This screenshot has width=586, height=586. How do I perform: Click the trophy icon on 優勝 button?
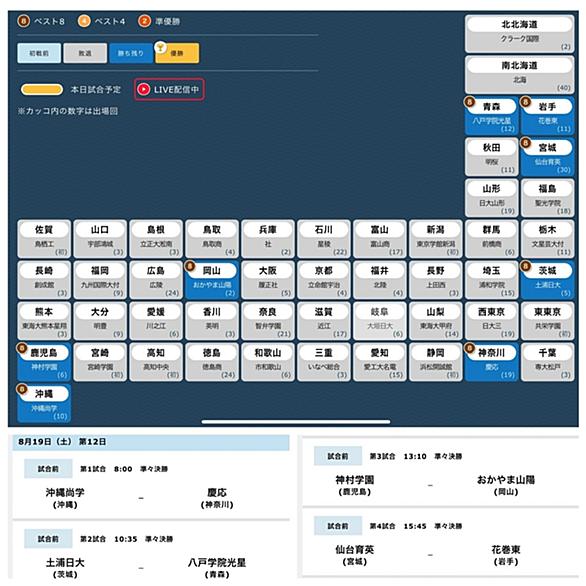(160, 47)
